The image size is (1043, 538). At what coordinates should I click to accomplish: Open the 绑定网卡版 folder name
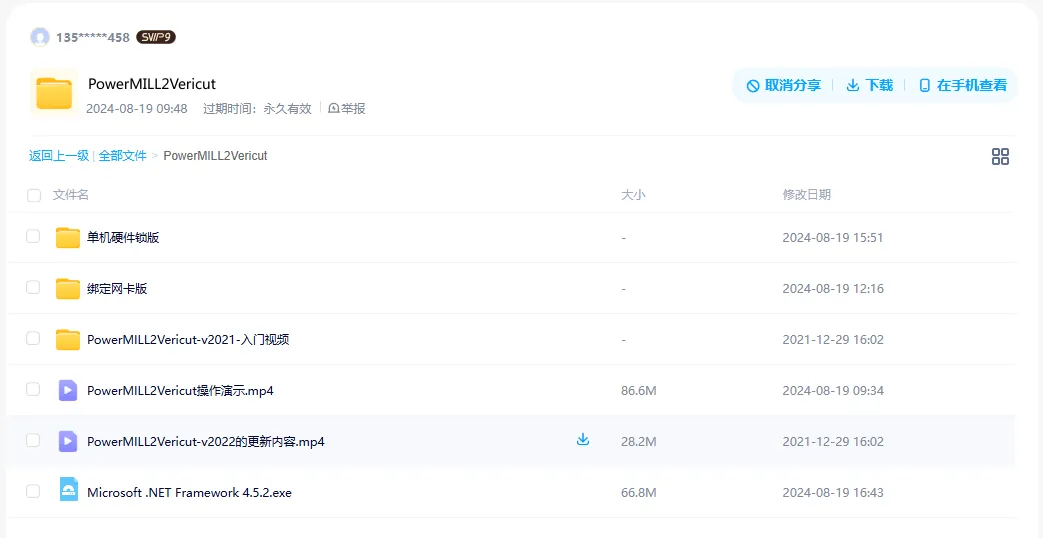[117, 289]
